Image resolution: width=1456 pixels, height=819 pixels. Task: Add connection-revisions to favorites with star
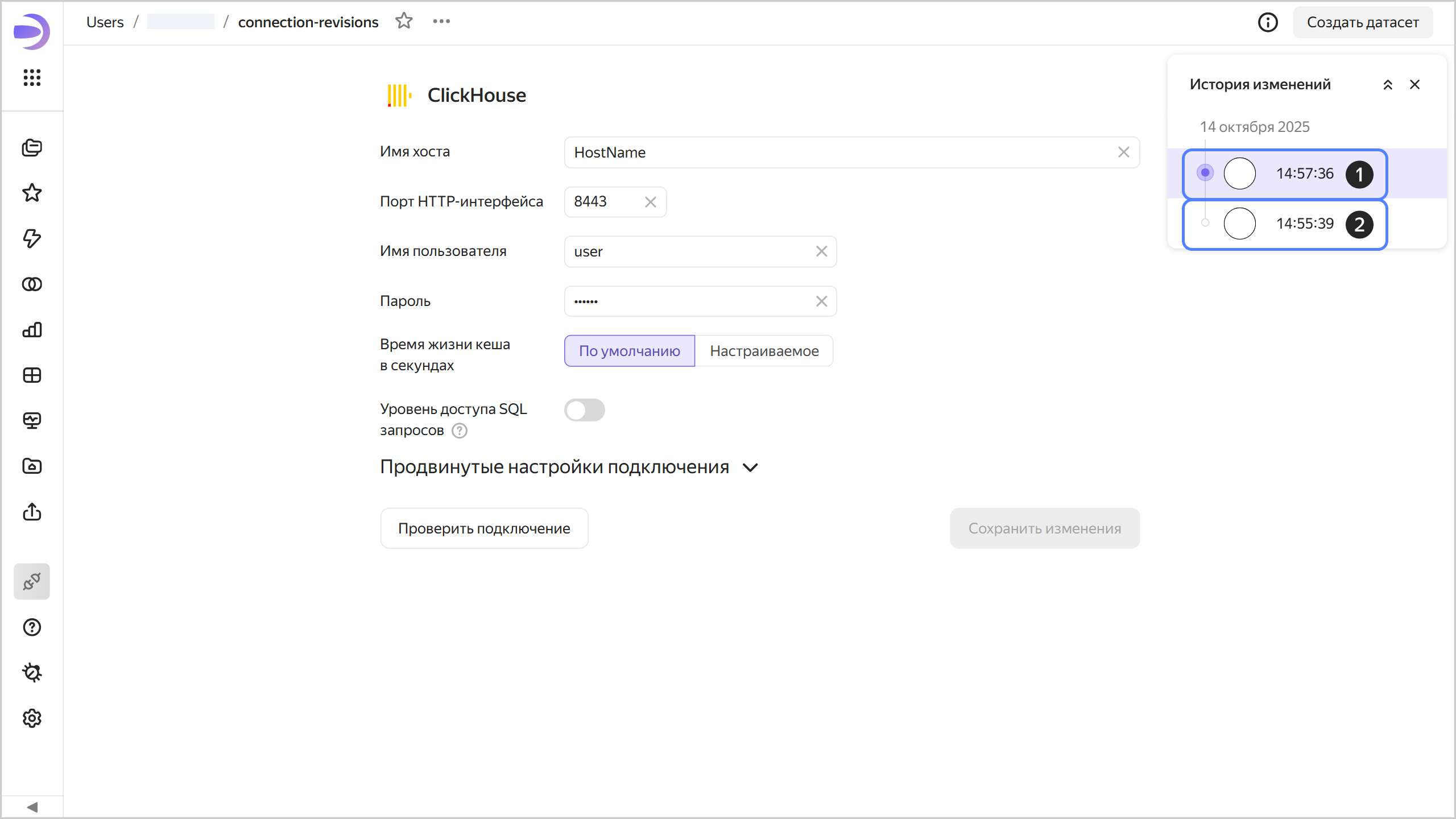404,21
